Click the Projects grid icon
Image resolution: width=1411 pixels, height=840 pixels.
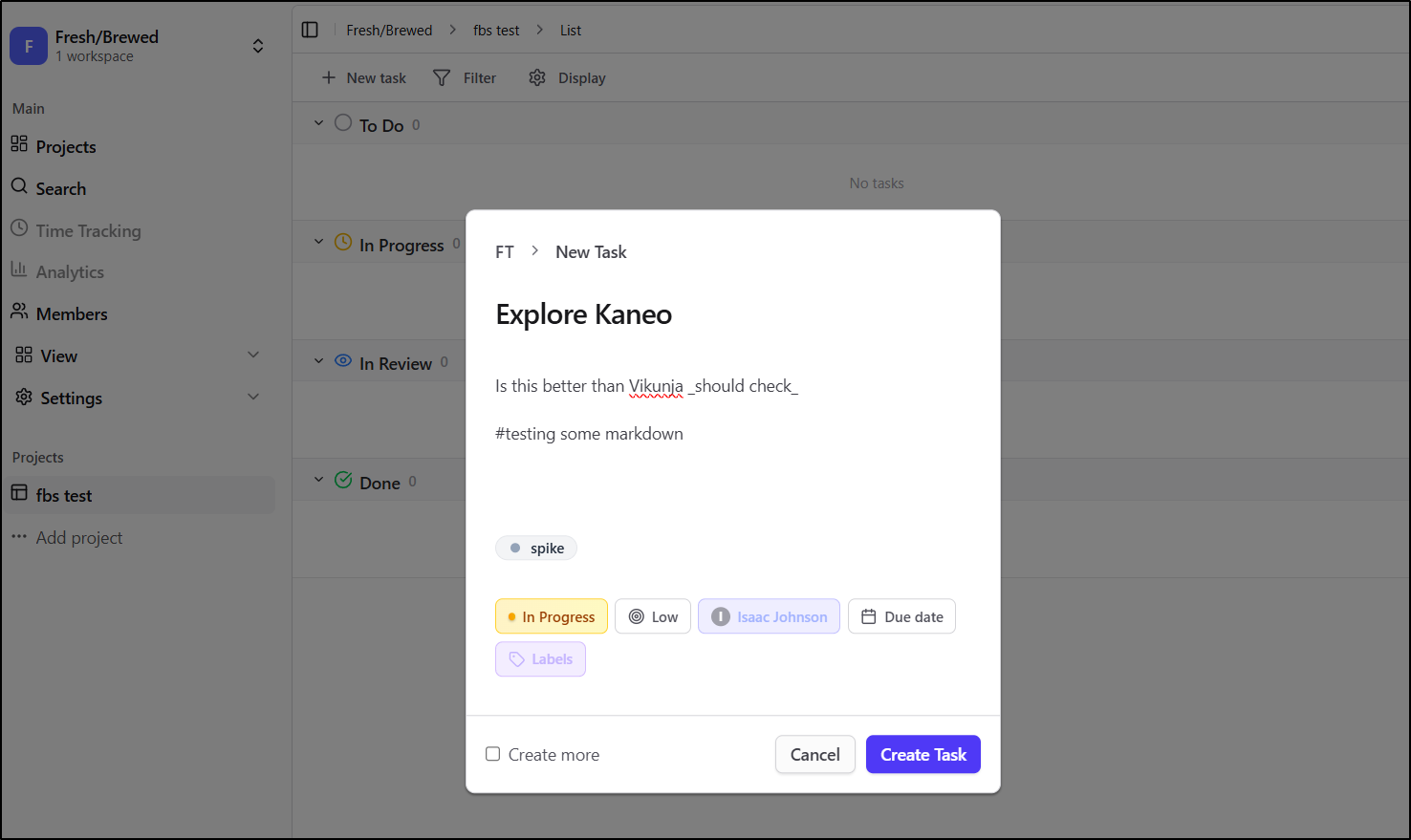pos(19,143)
